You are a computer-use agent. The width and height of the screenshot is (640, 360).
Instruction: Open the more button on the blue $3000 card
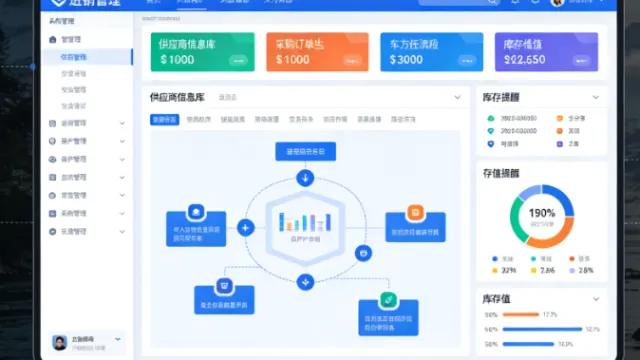pos(467,60)
